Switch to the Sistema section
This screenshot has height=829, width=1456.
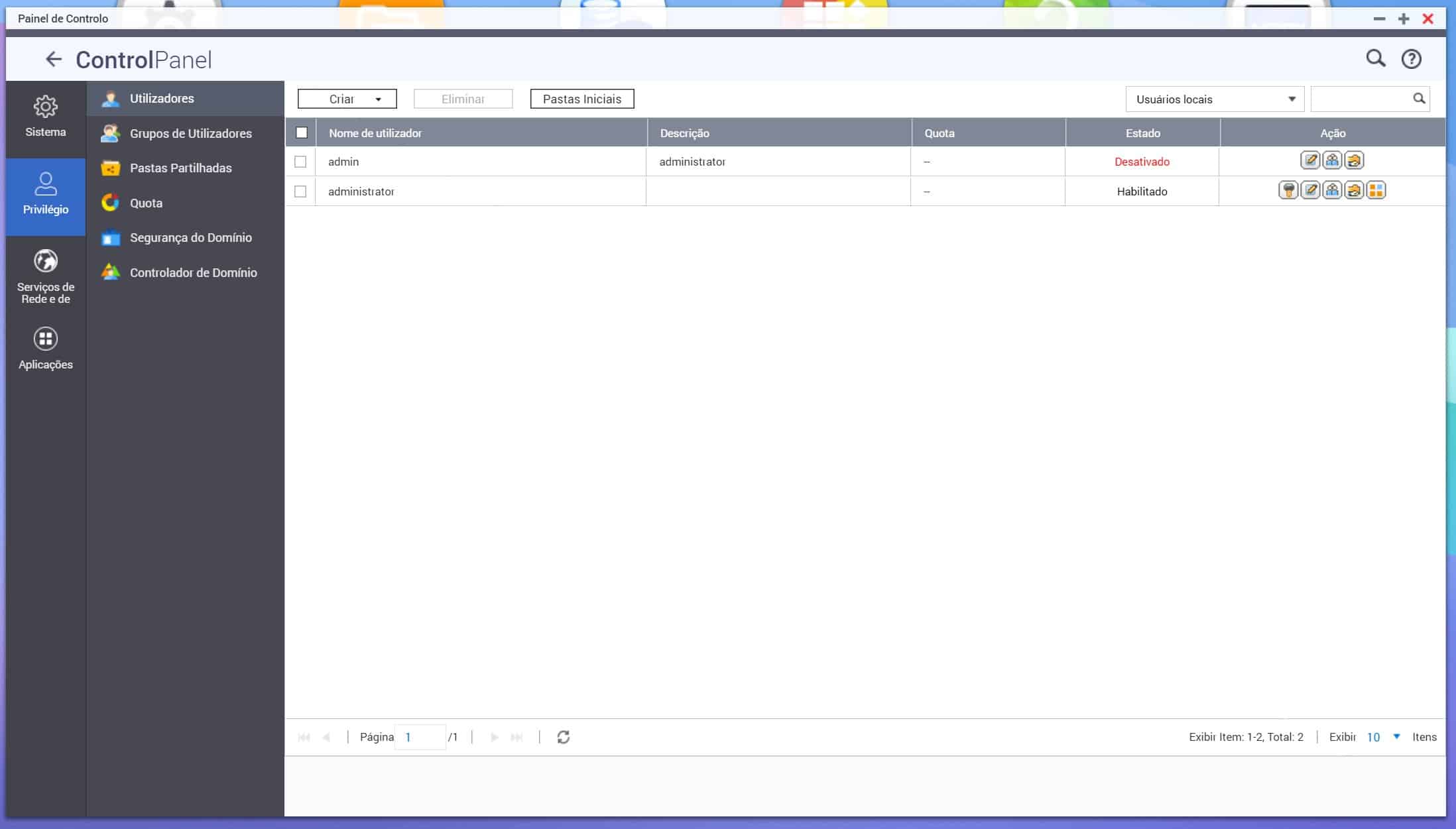click(46, 117)
